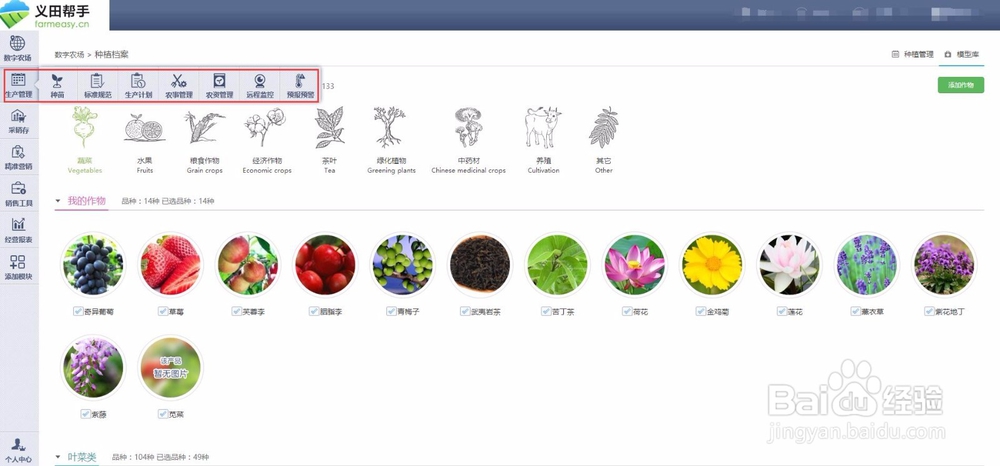Open the 薰衣草 lavender thumbnail
This screenshot has width=1000, height=466.
click(867, 265)
